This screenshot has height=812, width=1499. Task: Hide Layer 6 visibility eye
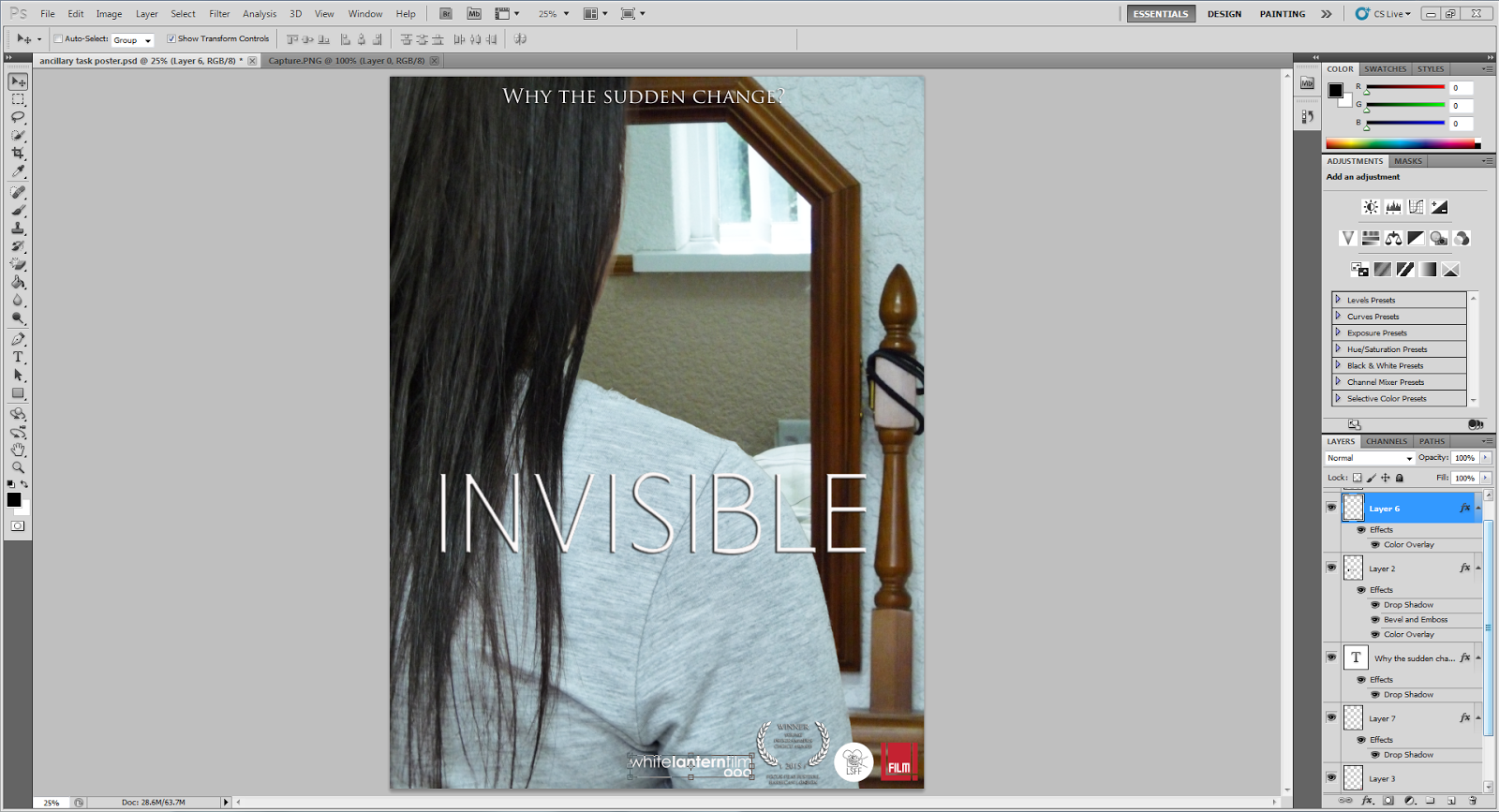click(1331, 507)
